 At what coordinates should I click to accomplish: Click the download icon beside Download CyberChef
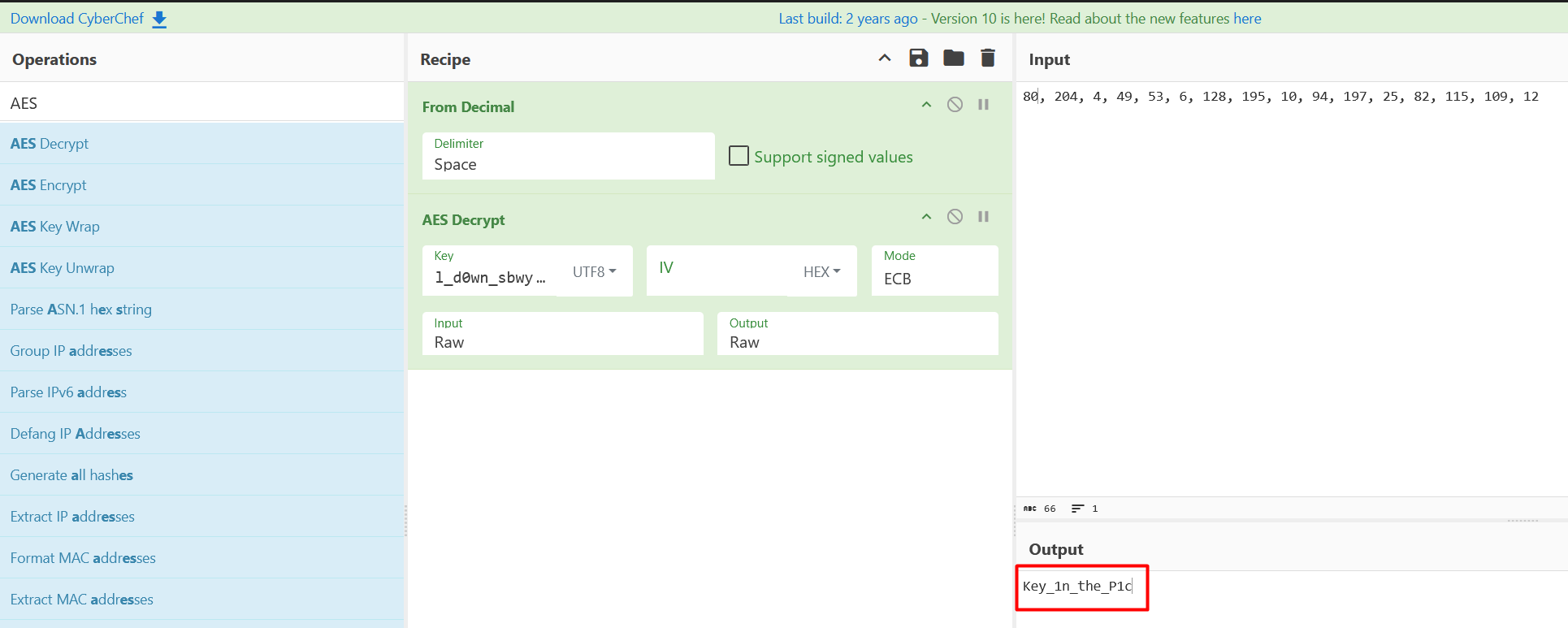coord(159,19)
